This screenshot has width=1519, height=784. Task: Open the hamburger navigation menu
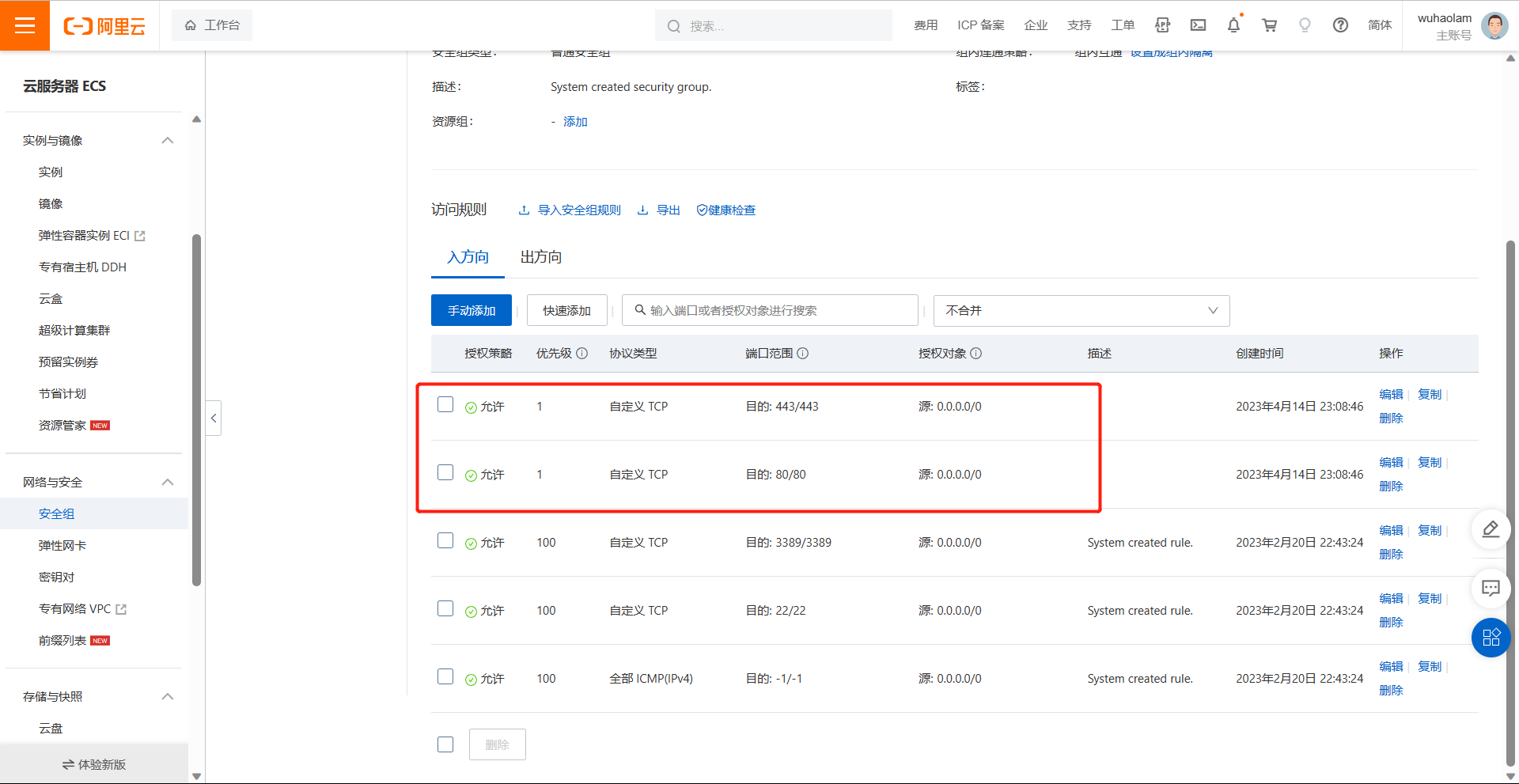25,25
